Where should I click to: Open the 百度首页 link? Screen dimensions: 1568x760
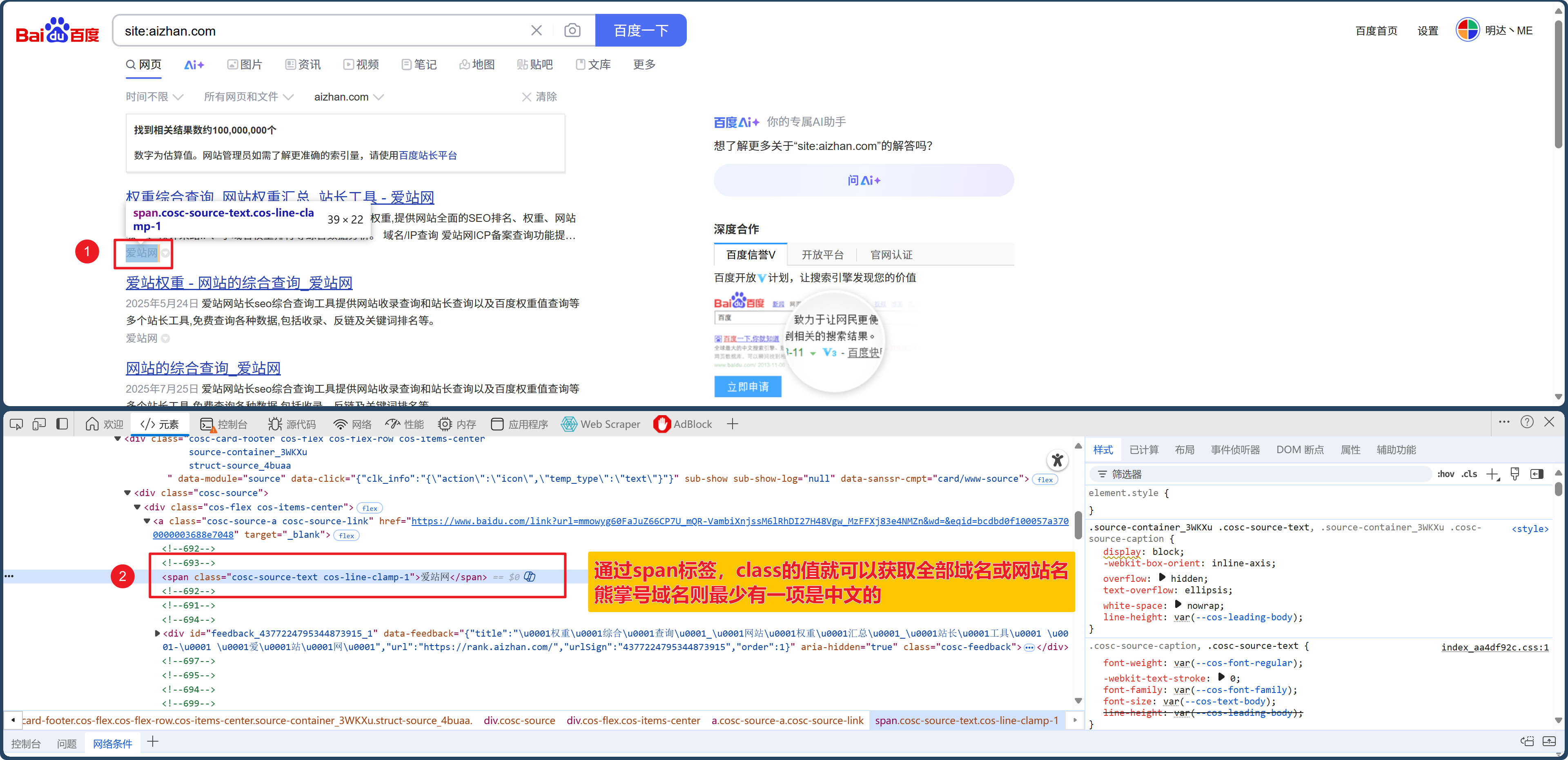(1376, 31)
